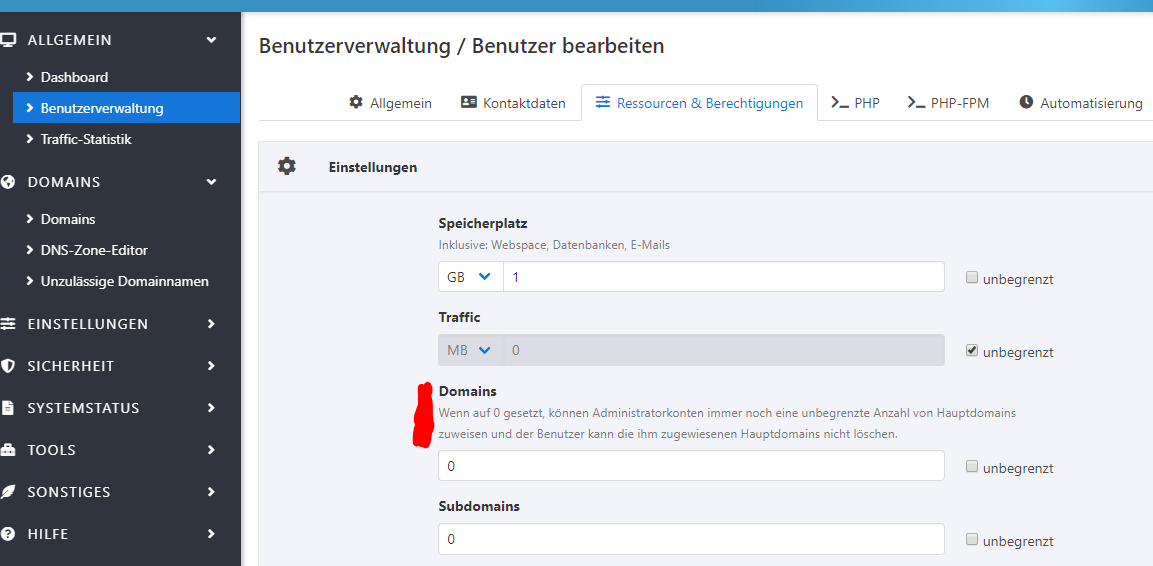Enable unbegrenzt checkbox for Speicherplatz
Image resolution: width=1153 pixels, height=566 pixels.
pyautogui.click(x=972, y=278)
